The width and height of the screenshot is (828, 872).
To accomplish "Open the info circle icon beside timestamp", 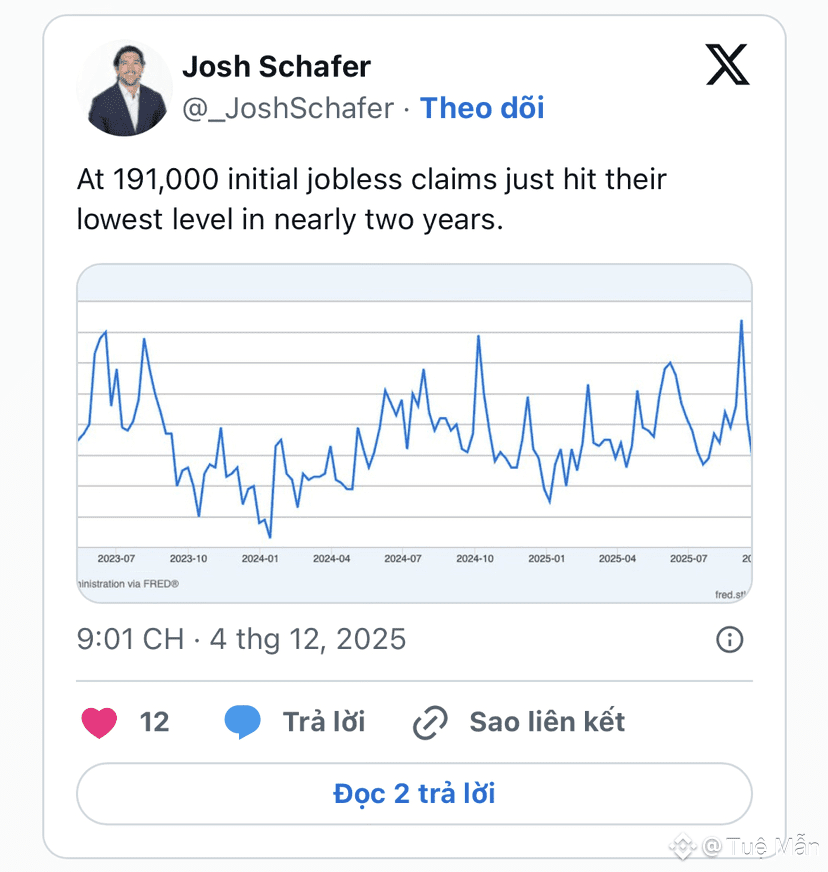I will tap(730, 639).
